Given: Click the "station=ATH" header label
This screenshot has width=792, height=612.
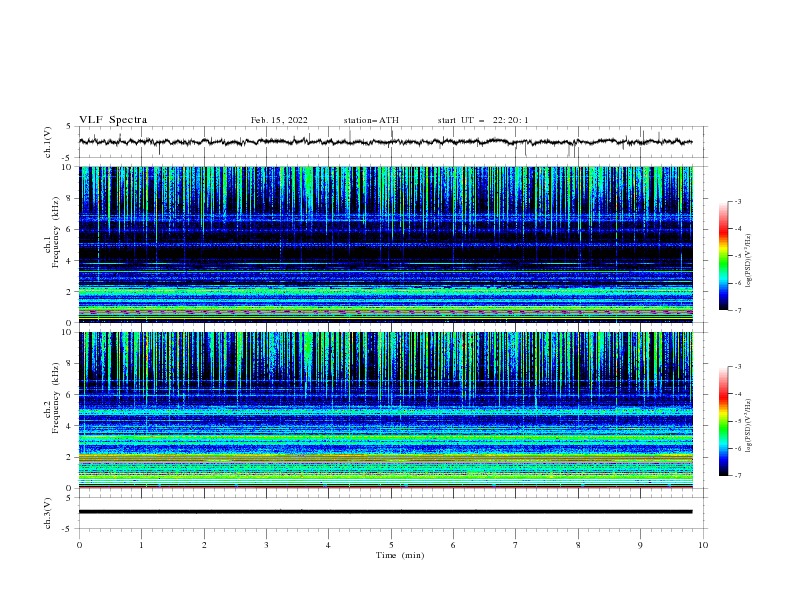Looking at the screenshot, I should [x=371, y=120].
